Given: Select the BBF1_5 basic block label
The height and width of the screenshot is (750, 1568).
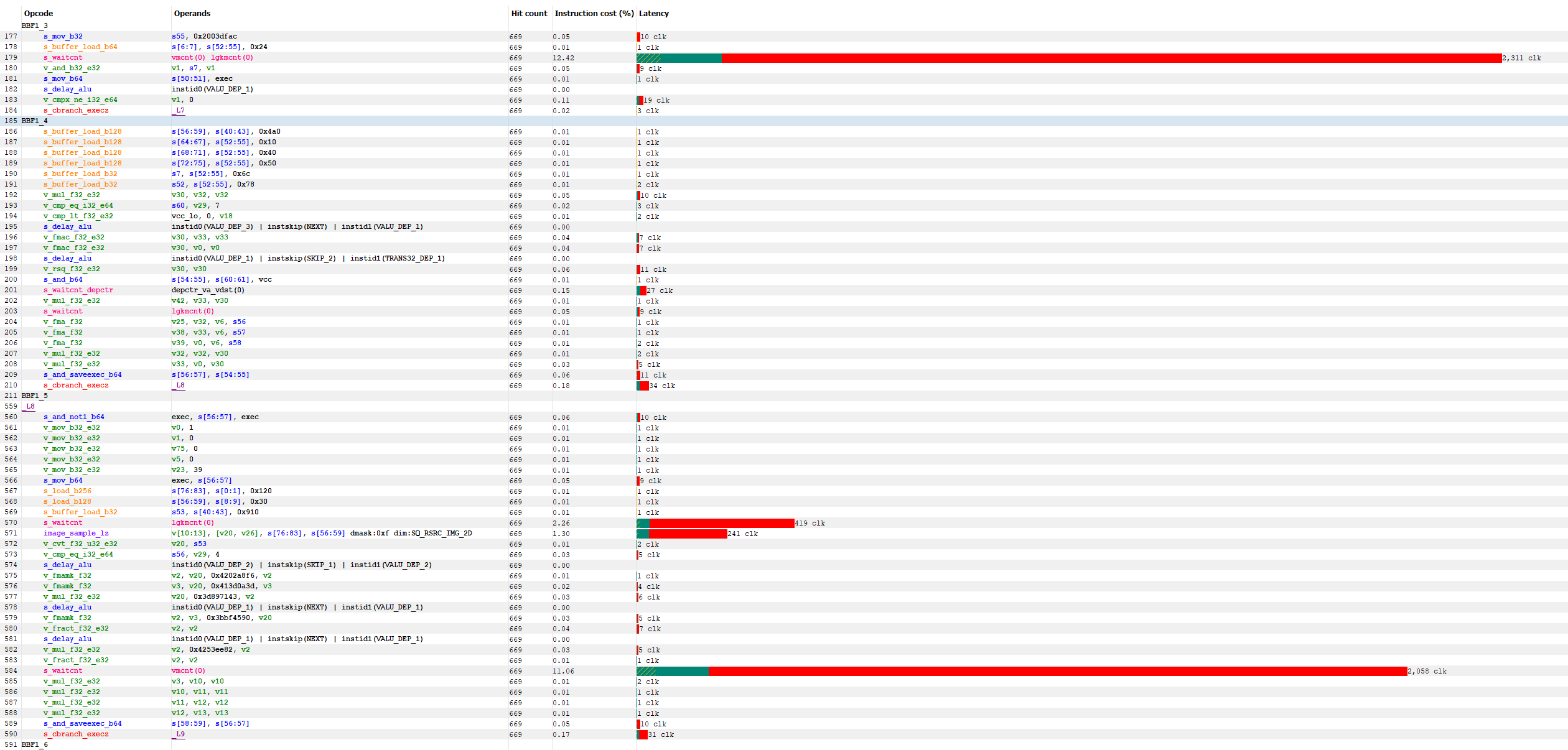Looking at the screenshot, I should click(35, 396).
